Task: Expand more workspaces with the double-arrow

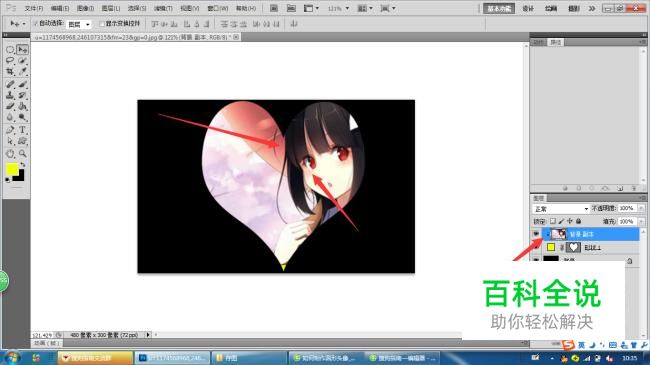Action: [x=592, y=8]
